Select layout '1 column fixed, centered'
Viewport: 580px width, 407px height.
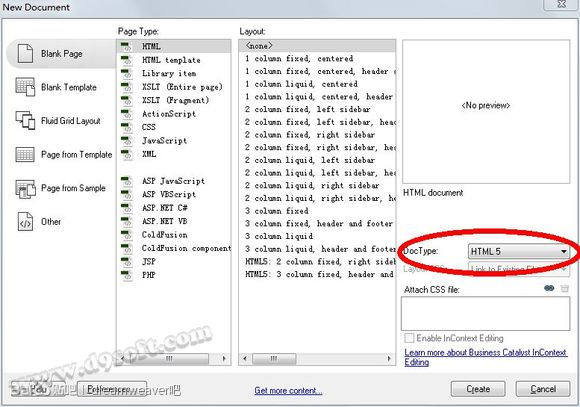click(317, 58)
